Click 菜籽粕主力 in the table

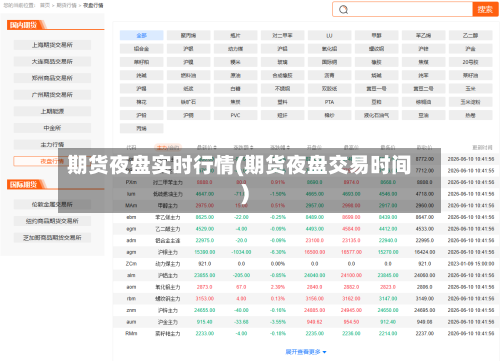click(168, 333)
